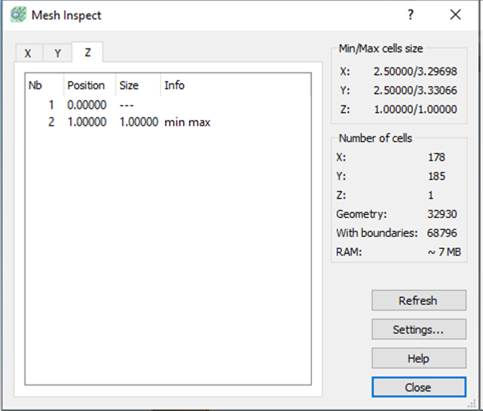Select row 1 at position 0.00000
The height and width of the screenshot is (411, 483).
168,105
